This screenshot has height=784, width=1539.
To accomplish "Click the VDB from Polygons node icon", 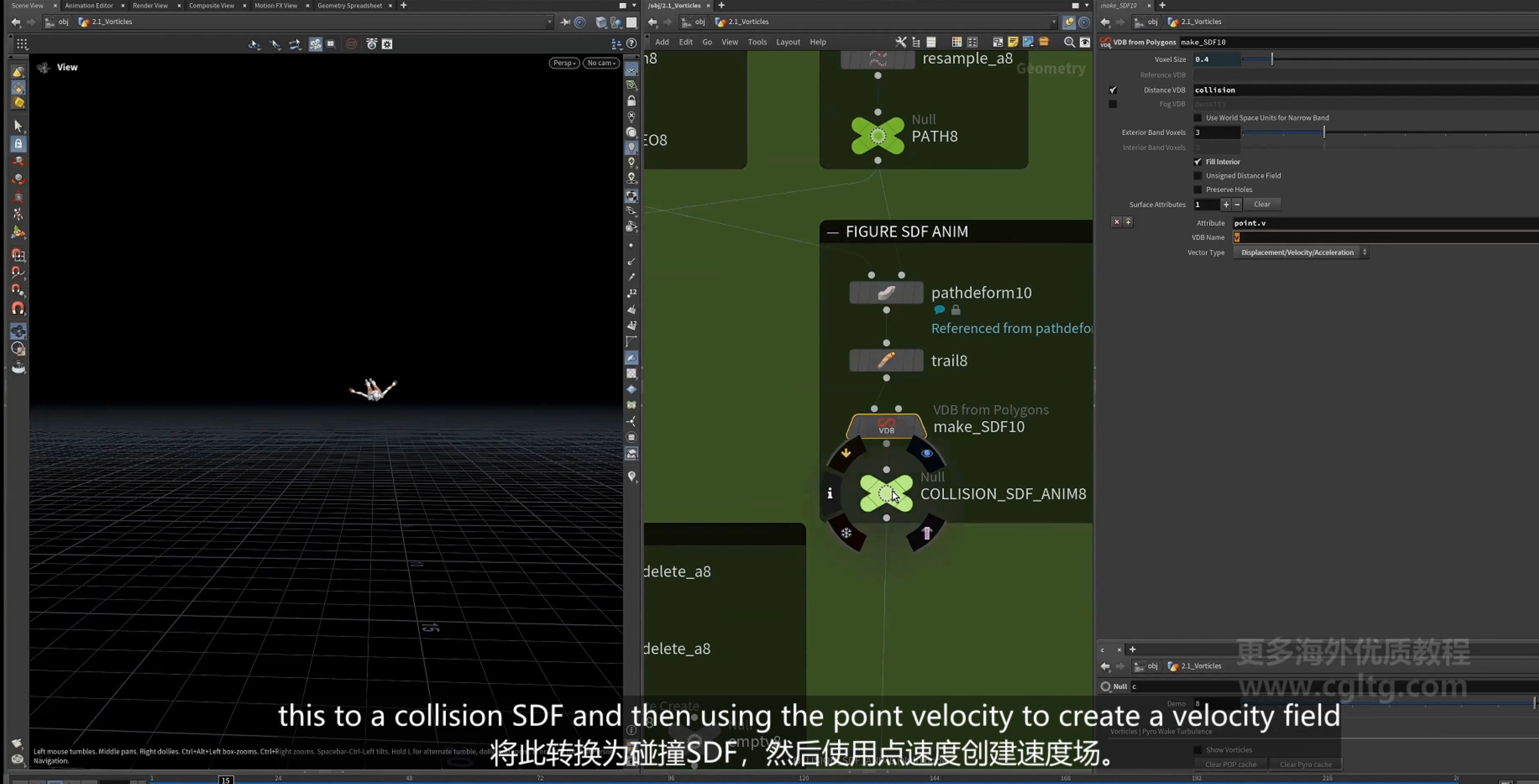I will pyautogui.click(x=886, y=426).
